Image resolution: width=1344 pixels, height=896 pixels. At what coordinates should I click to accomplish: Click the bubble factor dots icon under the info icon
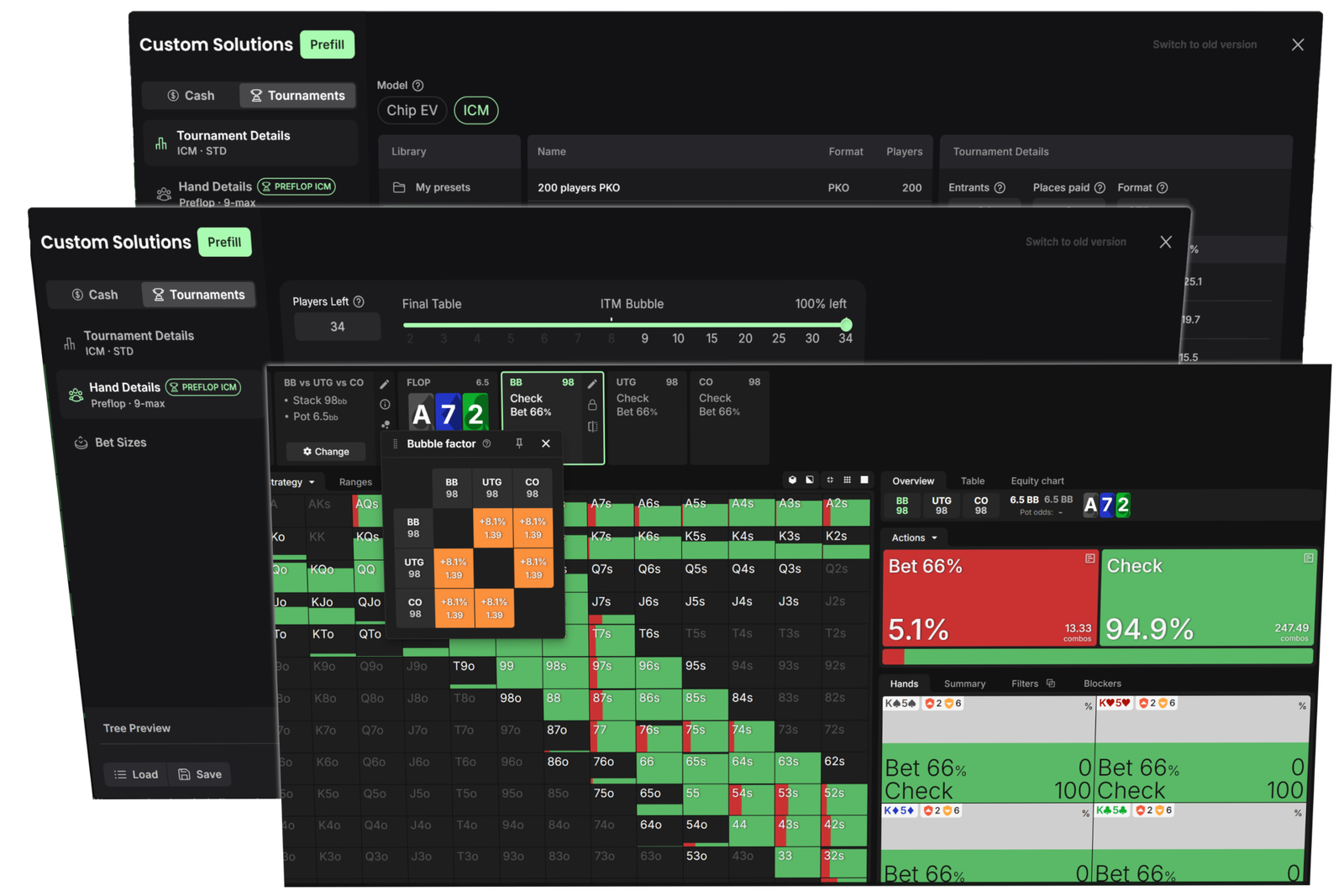coord(385,425)
